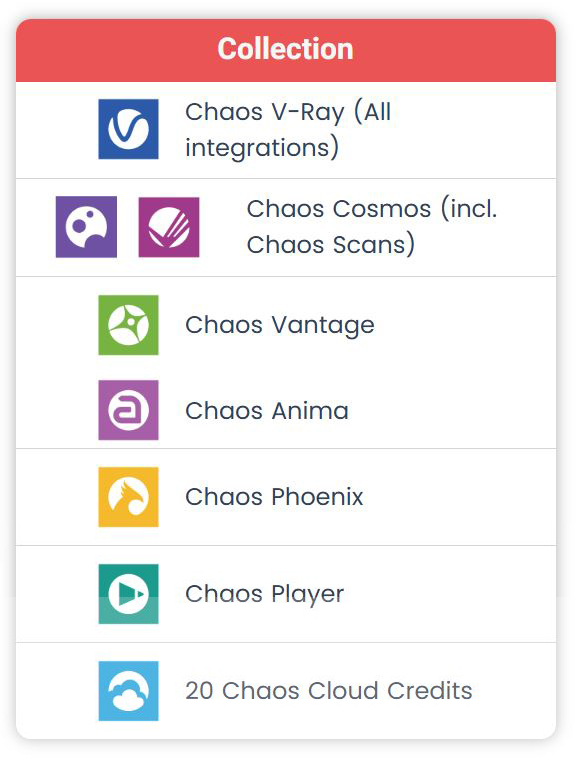Select the Chaos Anima text
Image resolution: width=576 pixels, height=761 pixels.
(x=267, y=411)
